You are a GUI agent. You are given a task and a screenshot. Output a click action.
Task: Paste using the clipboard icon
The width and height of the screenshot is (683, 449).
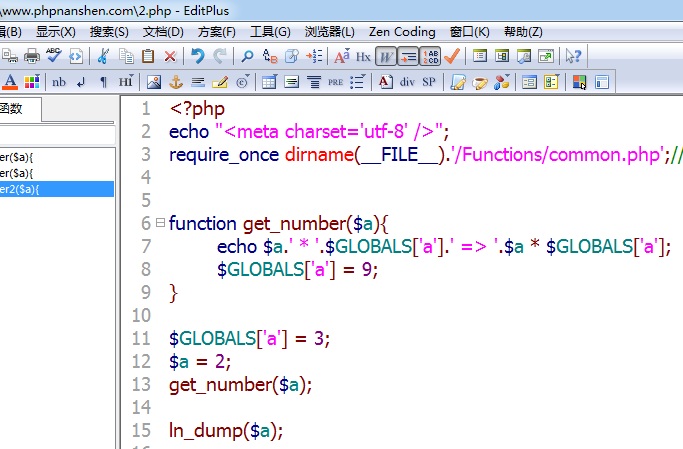click(x=148, y=56)
